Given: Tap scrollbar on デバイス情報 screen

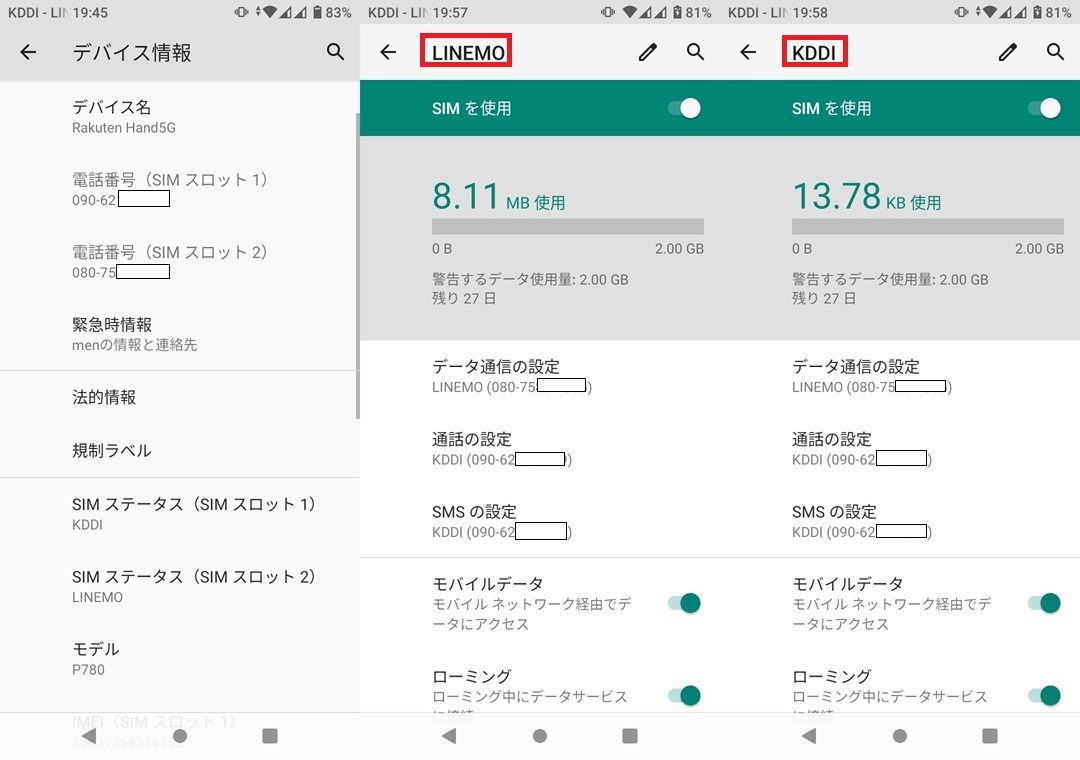Looking at the screenshot, I should pos(357,266).
